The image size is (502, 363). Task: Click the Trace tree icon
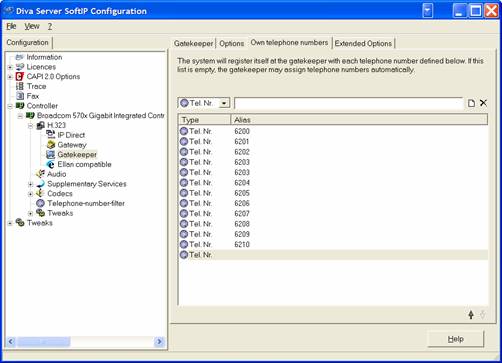20,86
